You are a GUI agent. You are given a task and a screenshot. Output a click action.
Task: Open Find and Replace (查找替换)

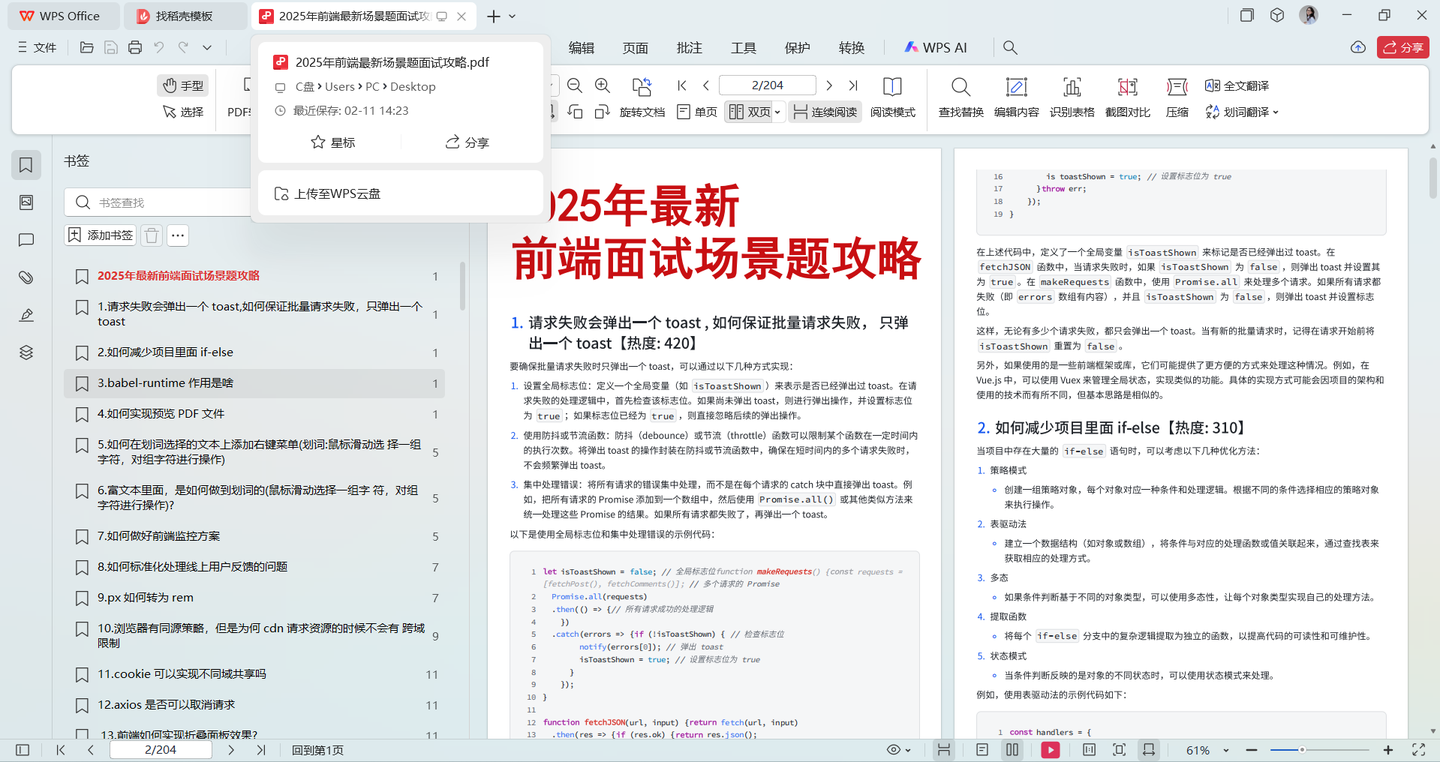[961, 98]
